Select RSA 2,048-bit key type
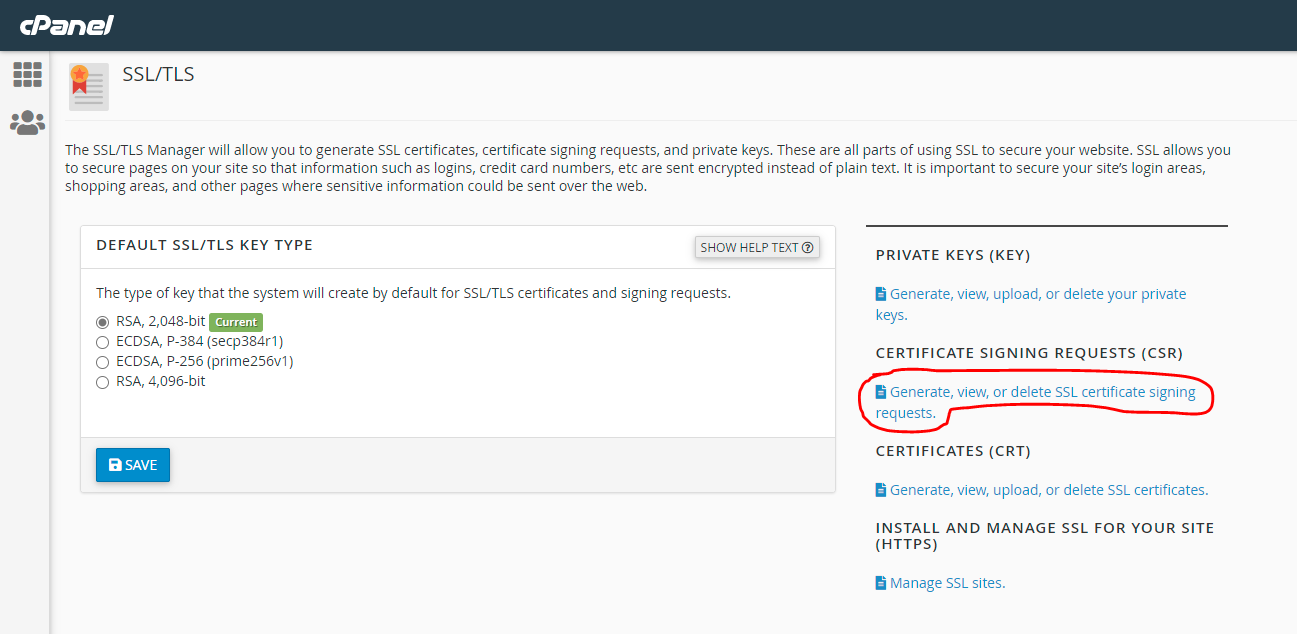The width and height of the screenshot is (1297, 634). click(x=102, y=322)
